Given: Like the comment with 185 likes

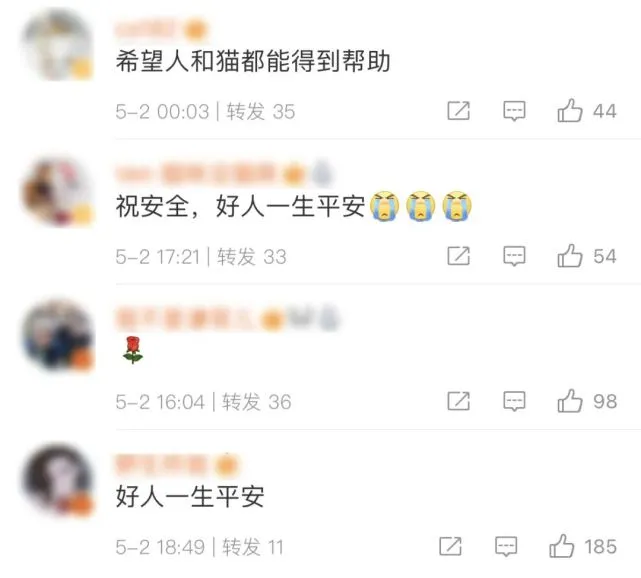Looking at the screenshot, I should (x=562, y=547).
